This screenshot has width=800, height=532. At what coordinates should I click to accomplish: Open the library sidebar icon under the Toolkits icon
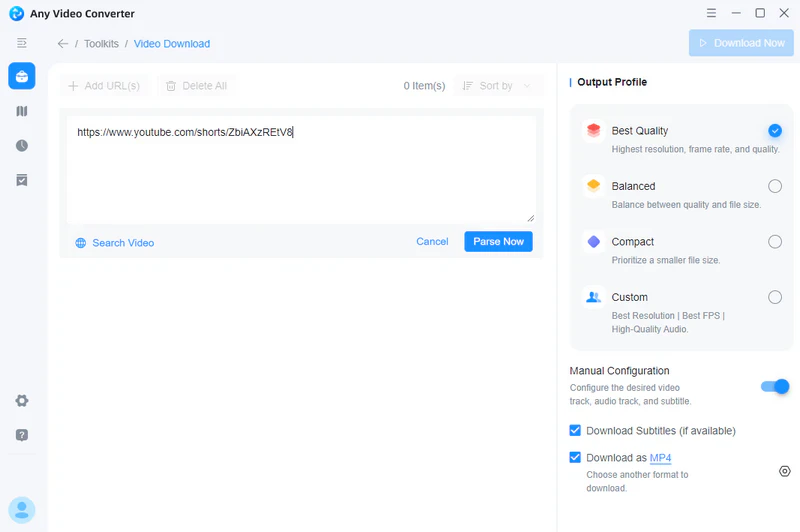21,111
